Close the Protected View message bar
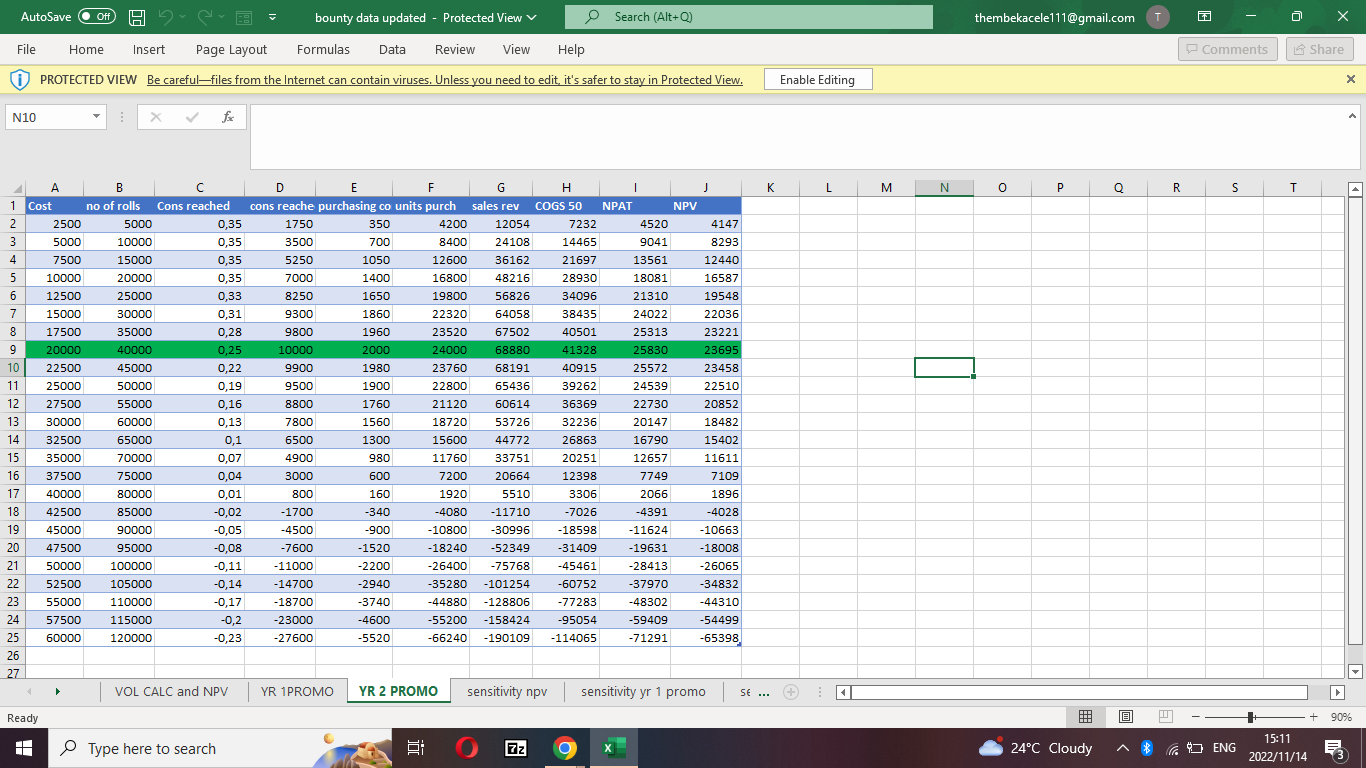 [1351, 79]
